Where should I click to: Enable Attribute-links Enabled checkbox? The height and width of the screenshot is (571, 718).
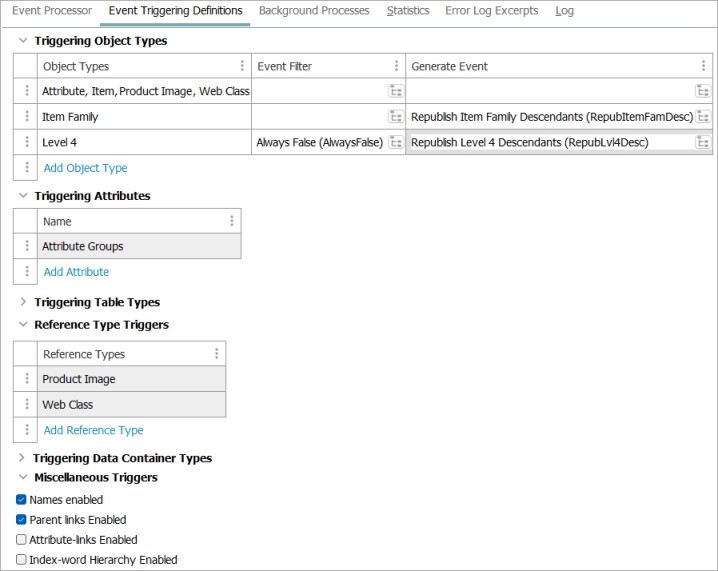point(21,539)
